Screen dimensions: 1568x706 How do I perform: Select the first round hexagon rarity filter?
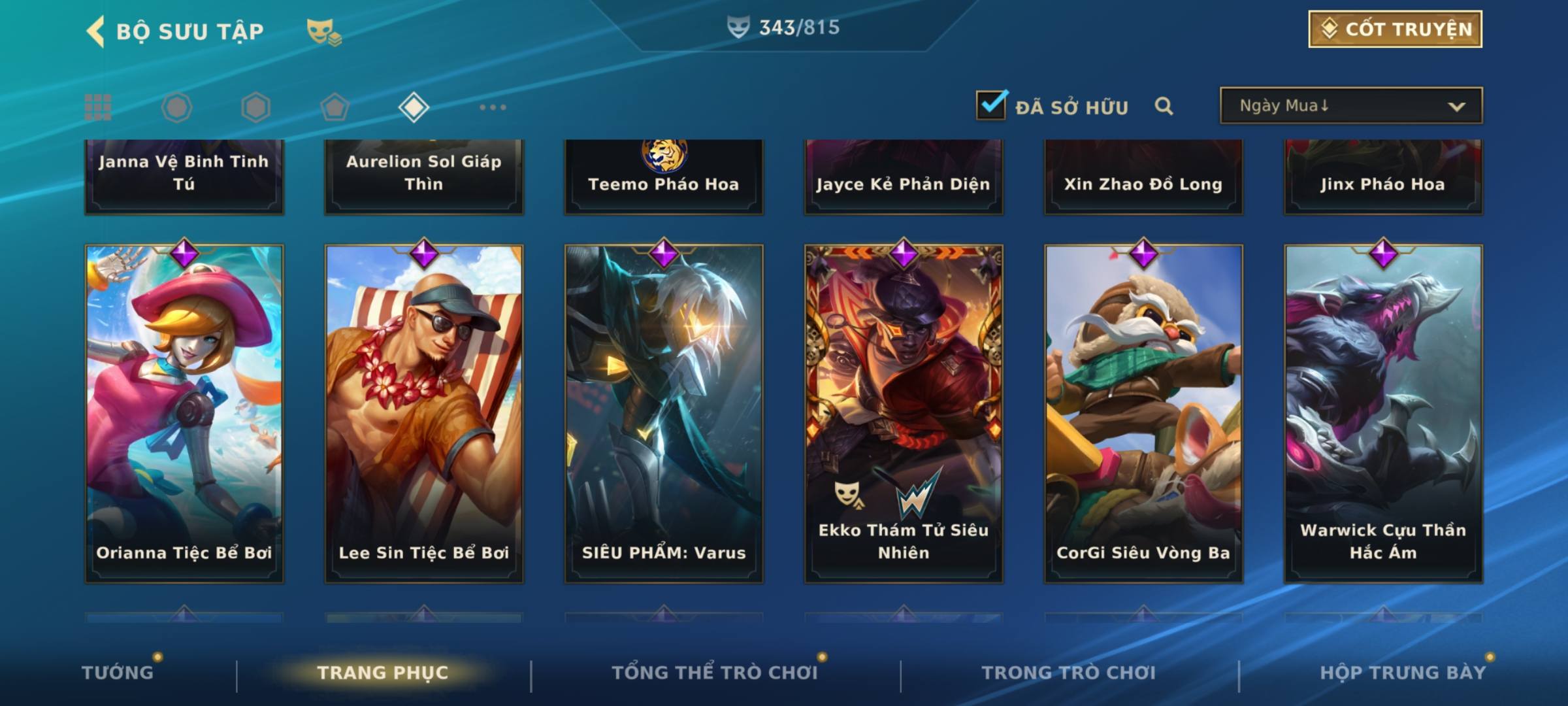(x=176, y=107)
